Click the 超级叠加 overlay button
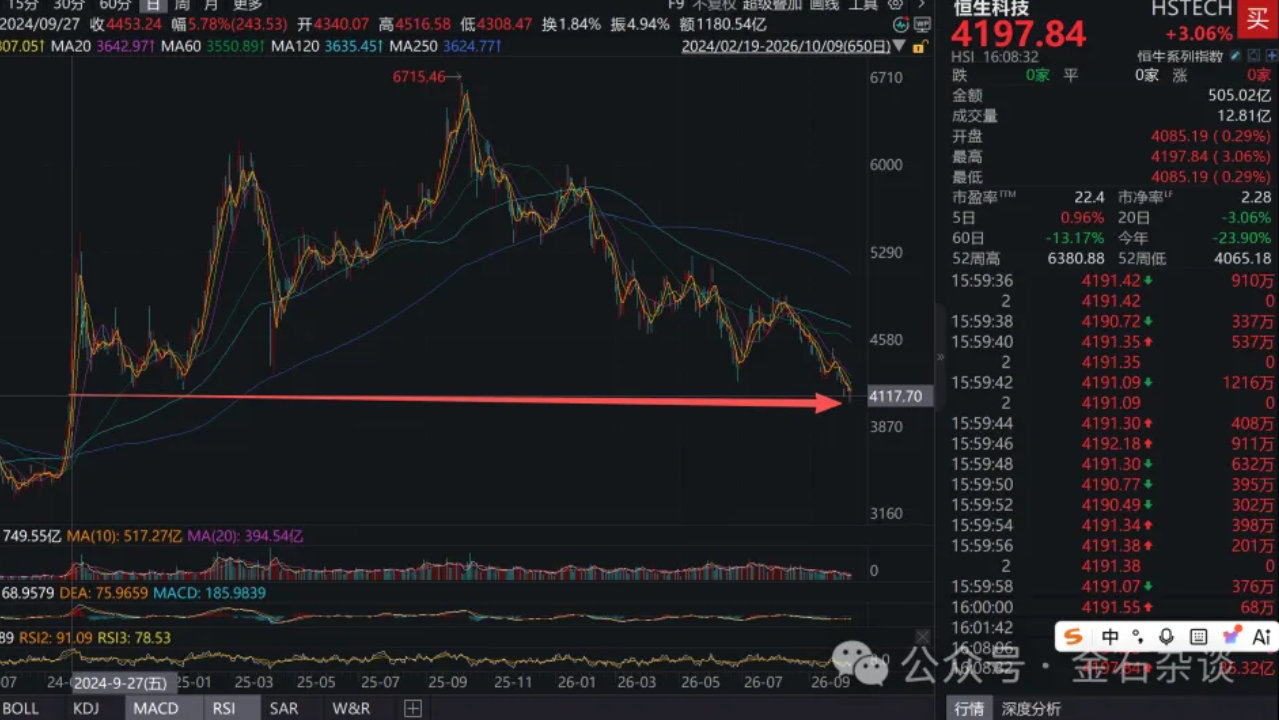The width and height of the screenshot is (1279, 720). [x=773, y=4]
